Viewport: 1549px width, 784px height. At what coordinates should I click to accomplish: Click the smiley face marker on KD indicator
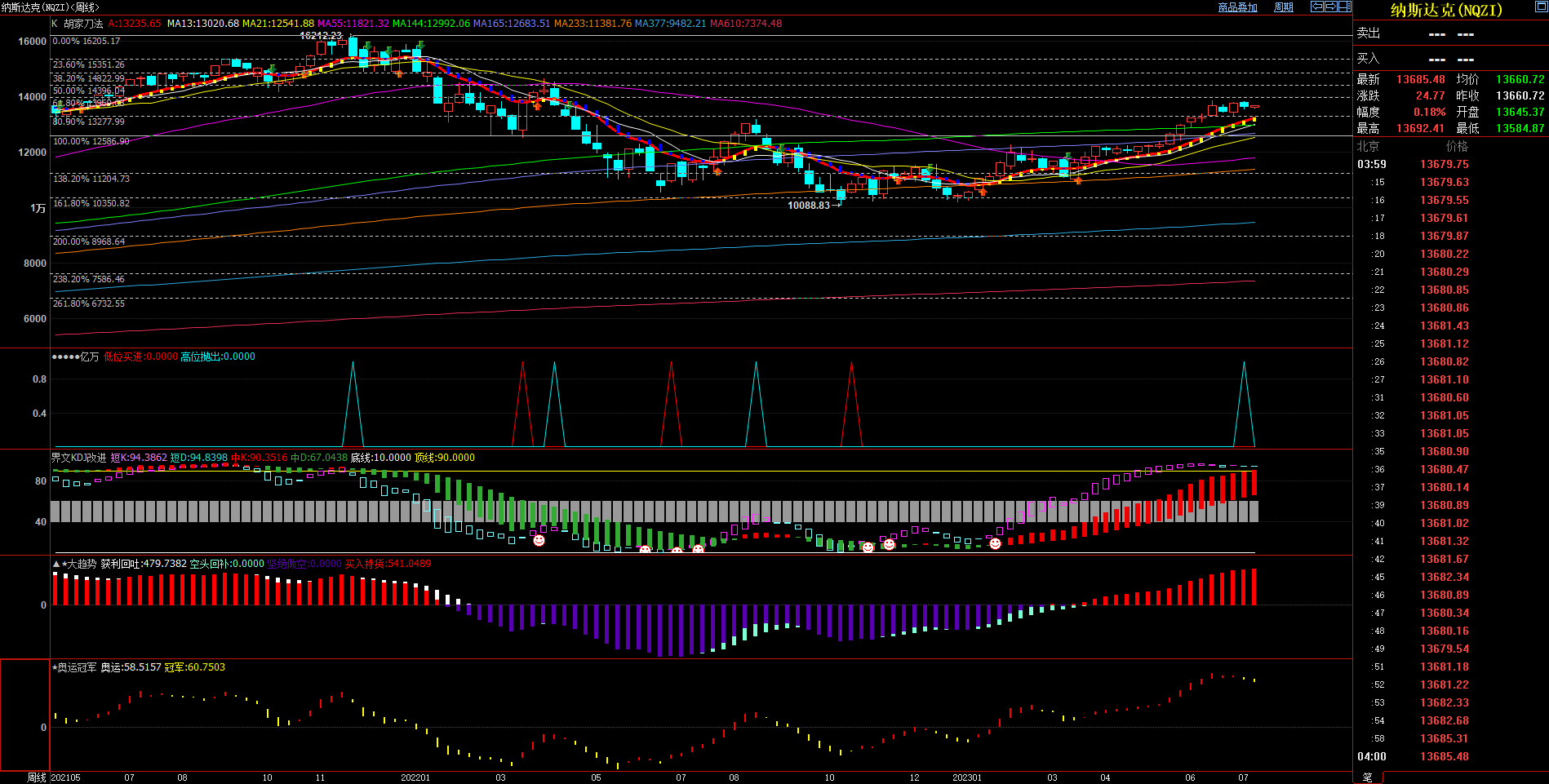pos(539,540)
